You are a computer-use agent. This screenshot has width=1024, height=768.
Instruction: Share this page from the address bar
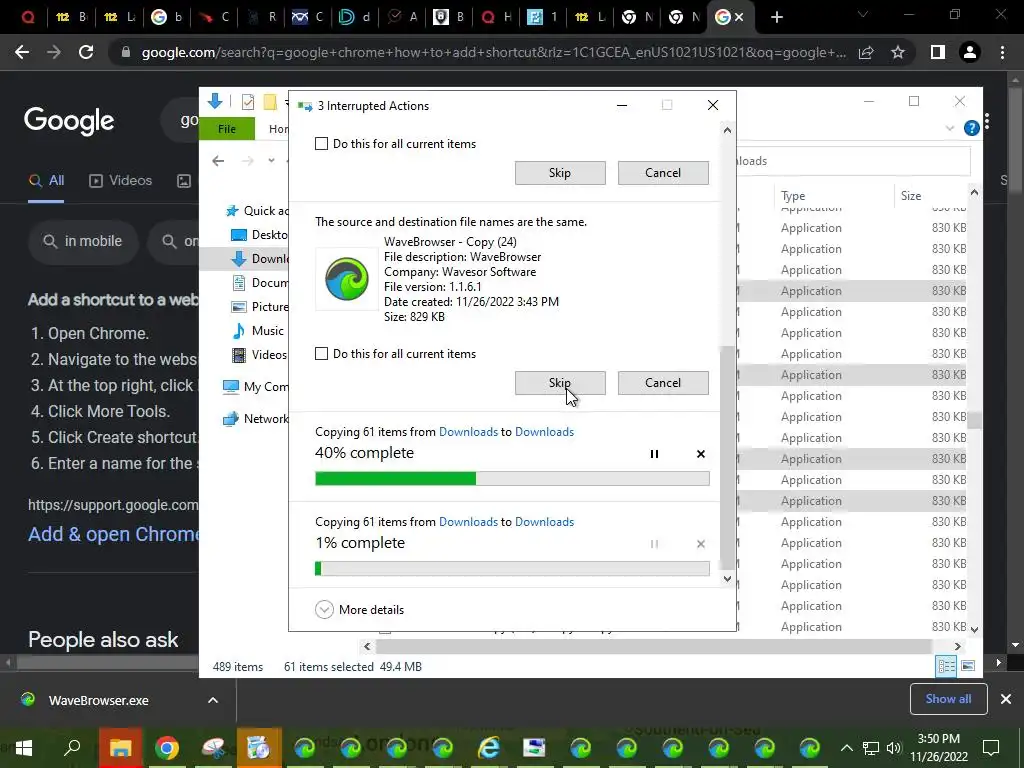866,52
